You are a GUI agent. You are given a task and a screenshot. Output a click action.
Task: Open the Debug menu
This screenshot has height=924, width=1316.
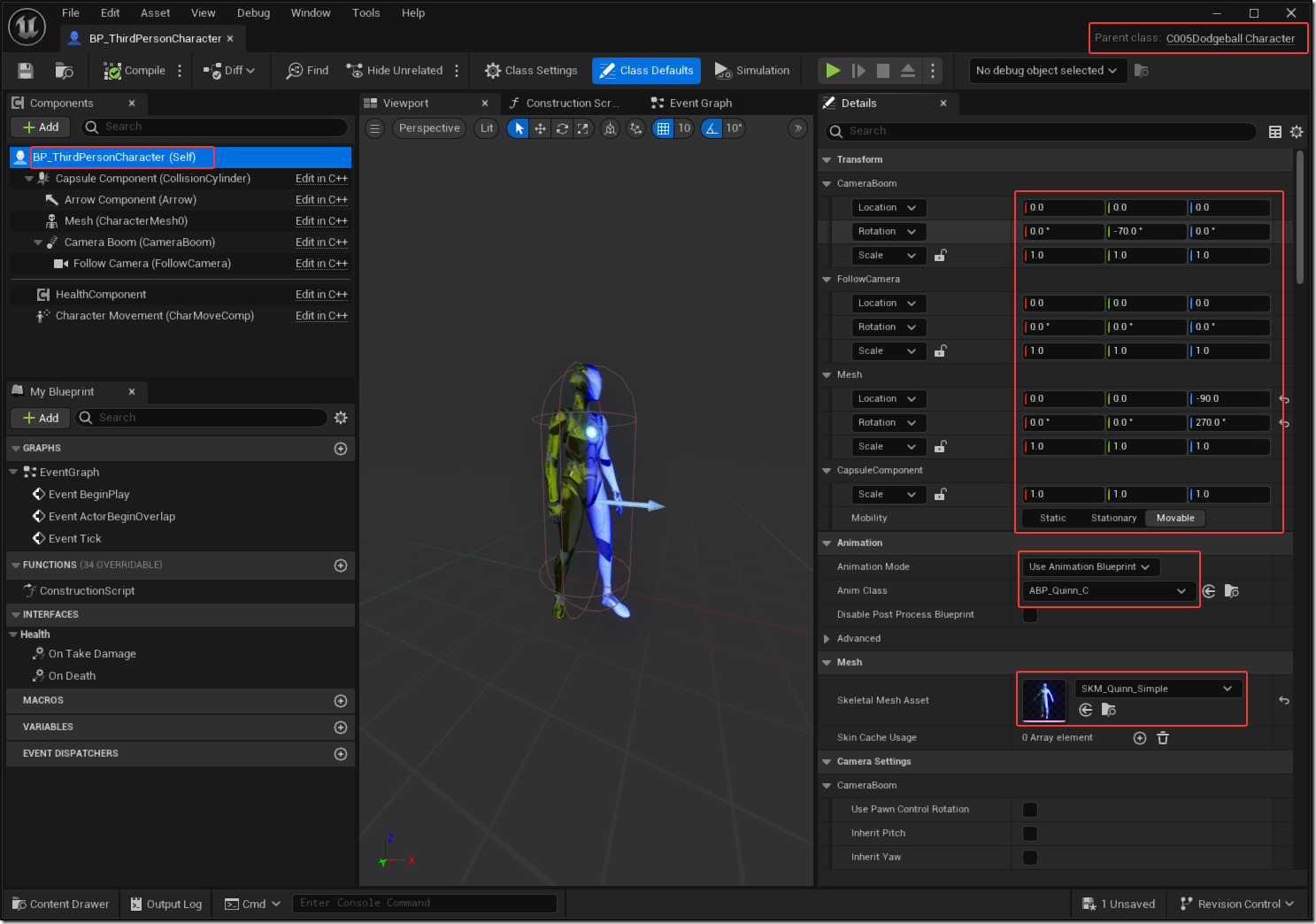(x=253, y=12)
